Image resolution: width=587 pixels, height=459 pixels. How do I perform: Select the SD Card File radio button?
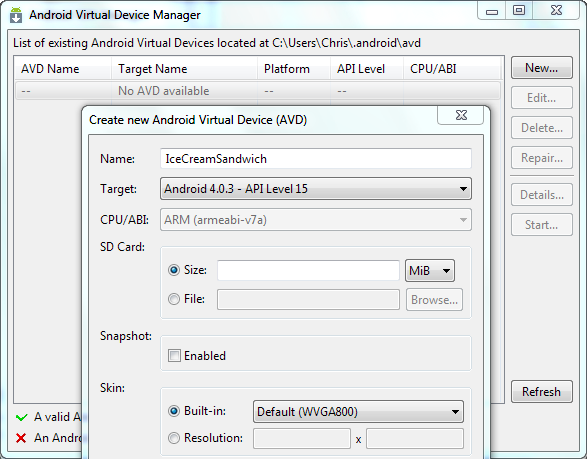click(174, 299)
